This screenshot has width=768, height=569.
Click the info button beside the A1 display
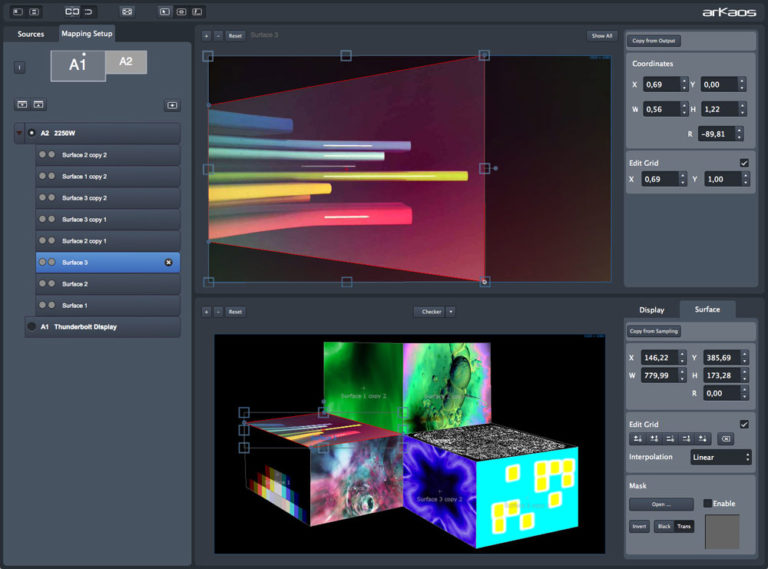click(20, 67)
